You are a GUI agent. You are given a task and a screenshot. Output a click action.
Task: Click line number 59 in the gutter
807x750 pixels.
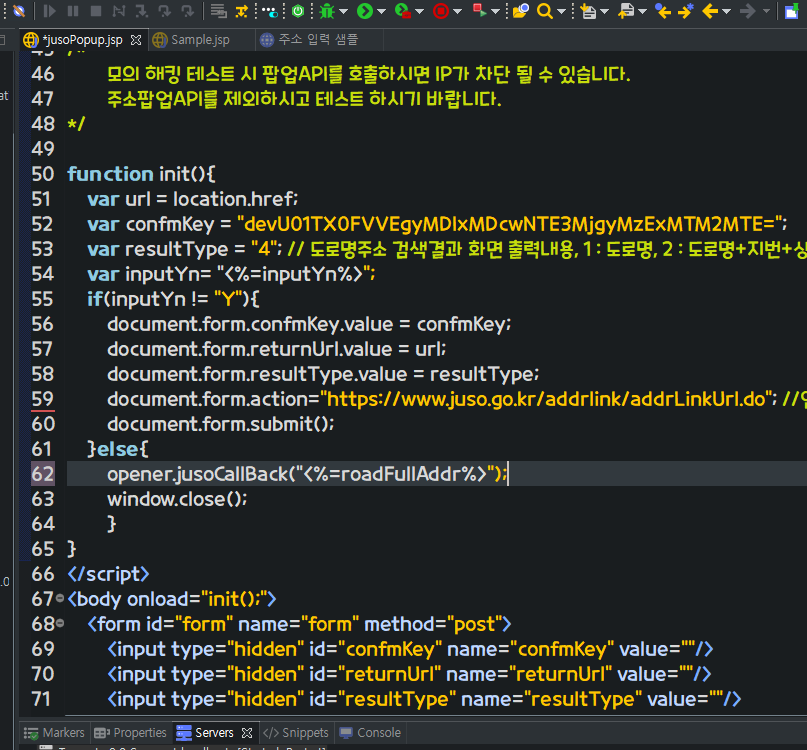(x=43, y=399)
